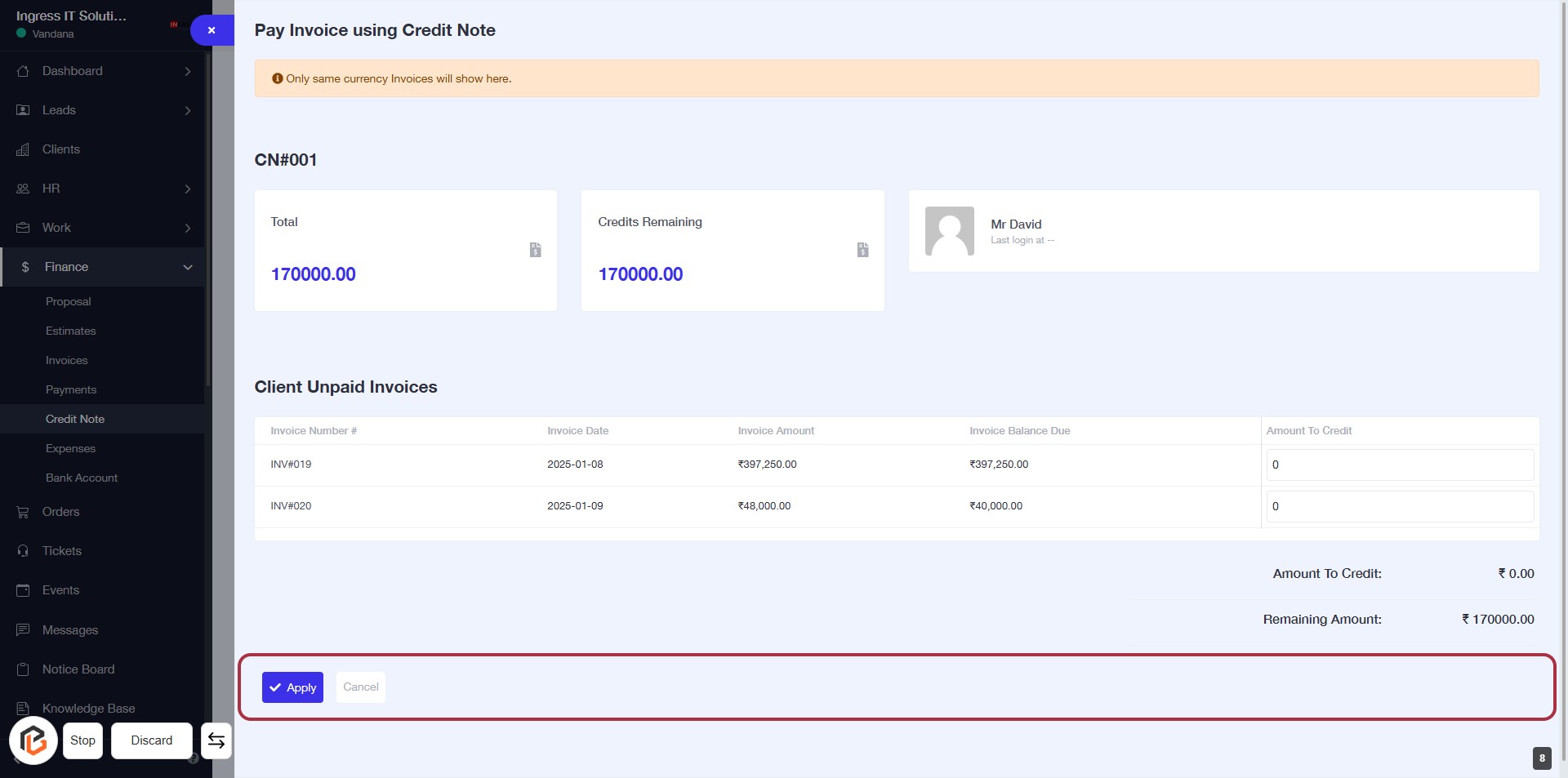
Task: Collapse the Finance menu section
Action: tap(188, 267)
